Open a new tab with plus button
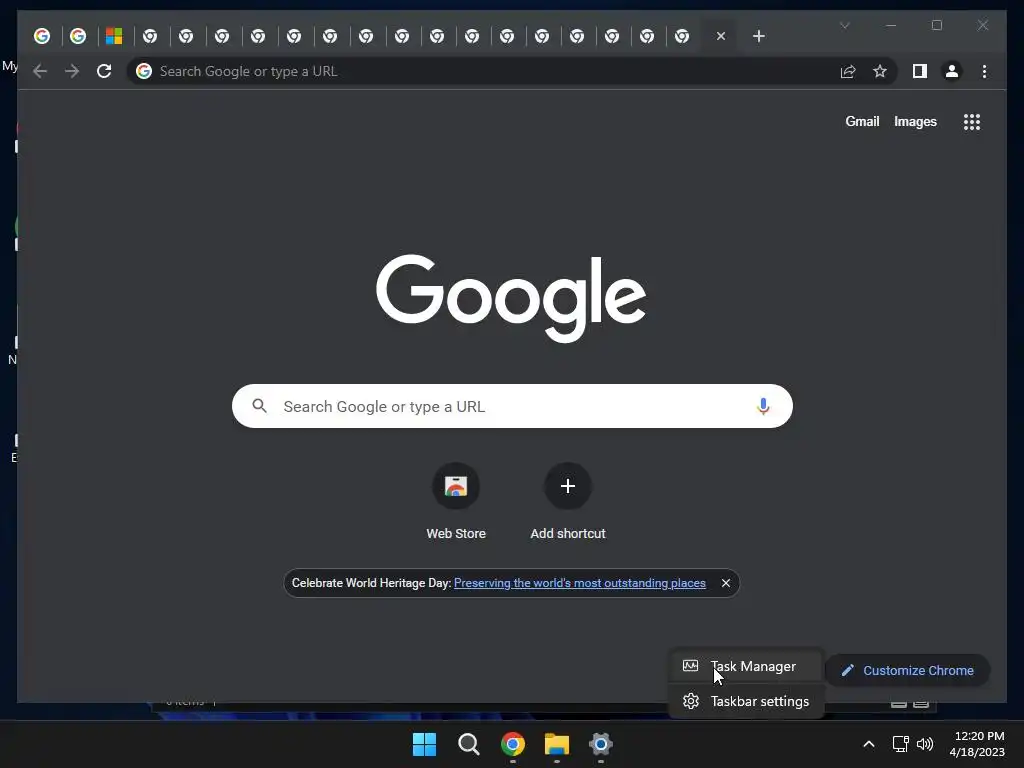 [758, 36]
